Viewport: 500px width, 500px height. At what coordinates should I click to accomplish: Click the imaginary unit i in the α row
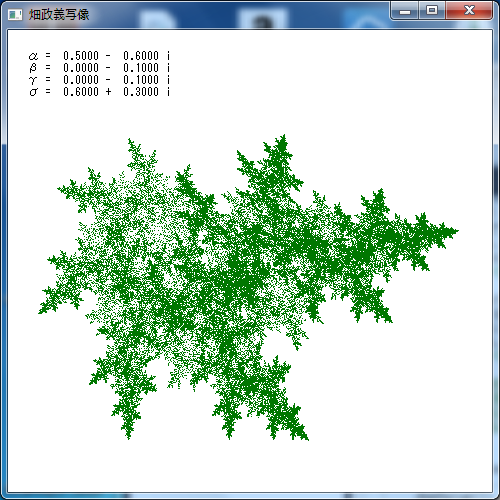(168, 56)
